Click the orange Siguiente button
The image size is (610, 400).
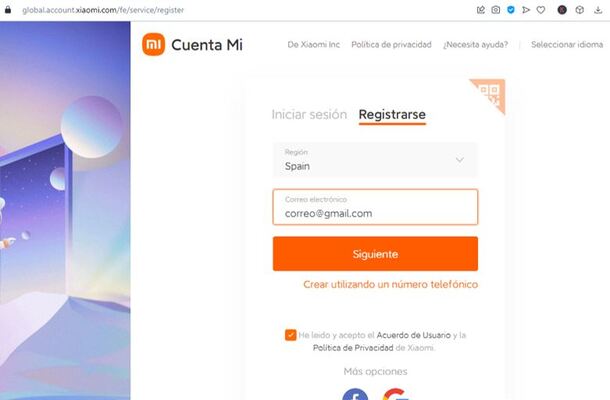tap(375, 254)
